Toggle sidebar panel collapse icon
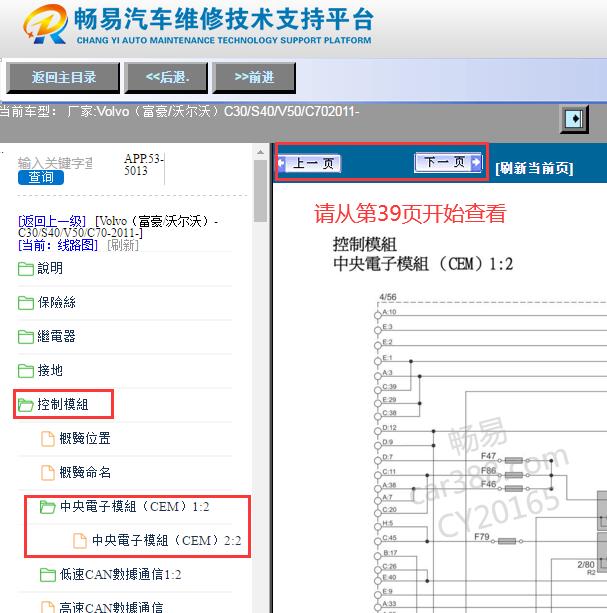This screenshot has width=607, height=613. (x=574, y=119)
